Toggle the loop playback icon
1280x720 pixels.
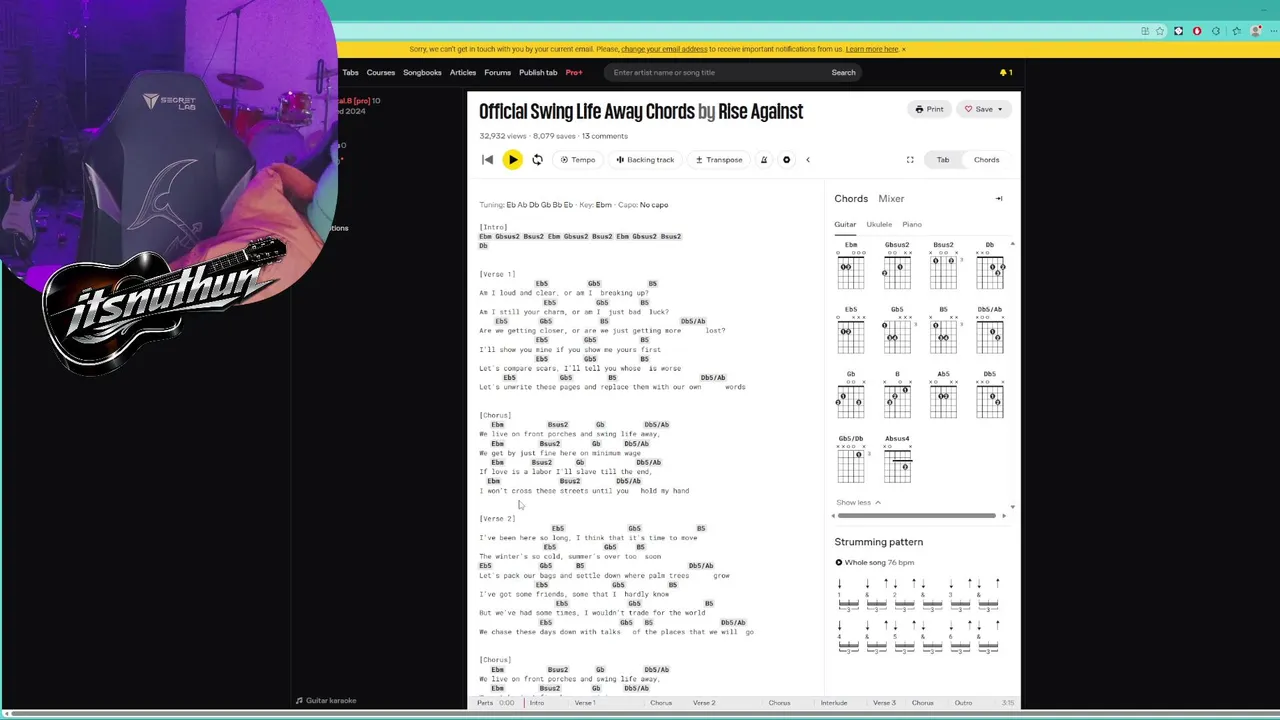pyautogui.click(x=537, y=160)
